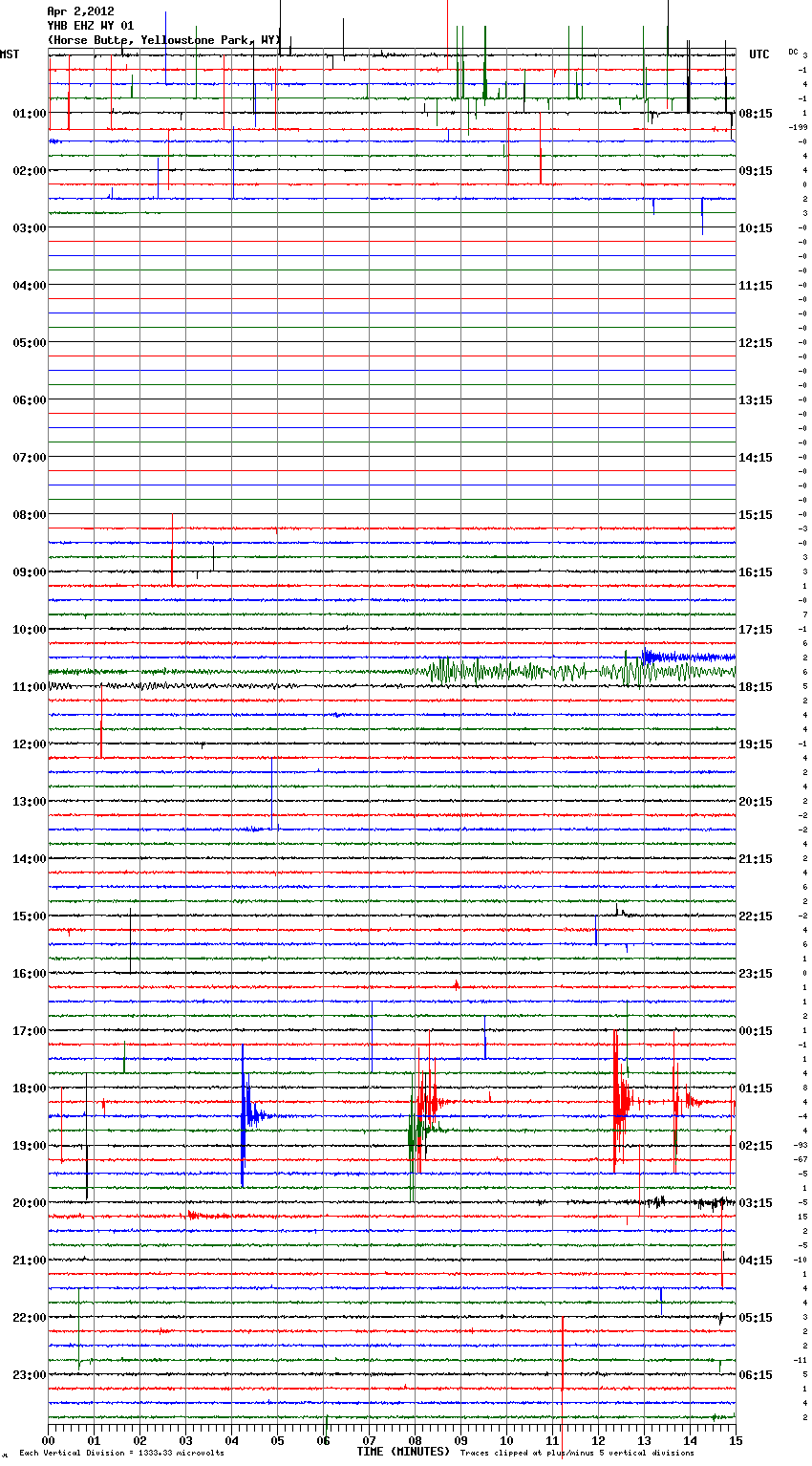Viewport: 812px width, 1466px height.
Task: Select the -199 DC offset value
Action: [x=798, y=127]
